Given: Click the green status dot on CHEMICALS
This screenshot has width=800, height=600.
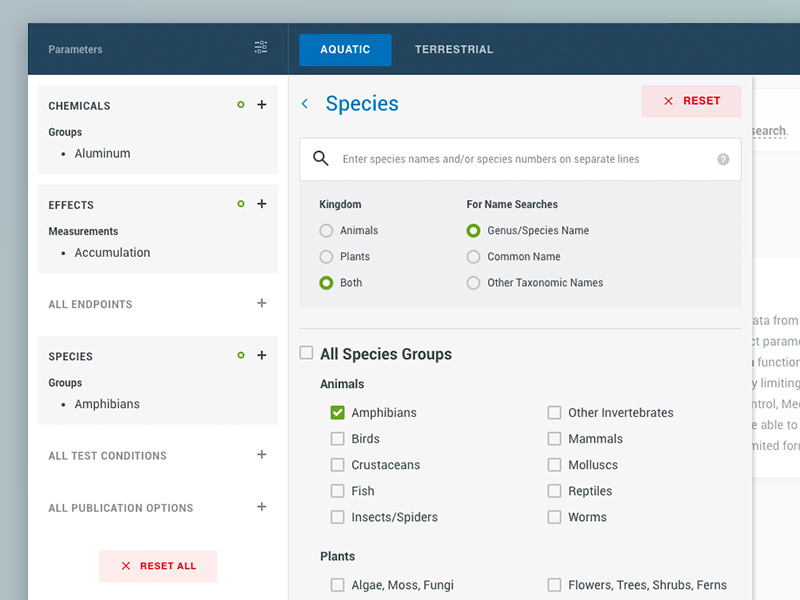Looking at the screenshot, I should pyautogui.click(x=241, y=105).
